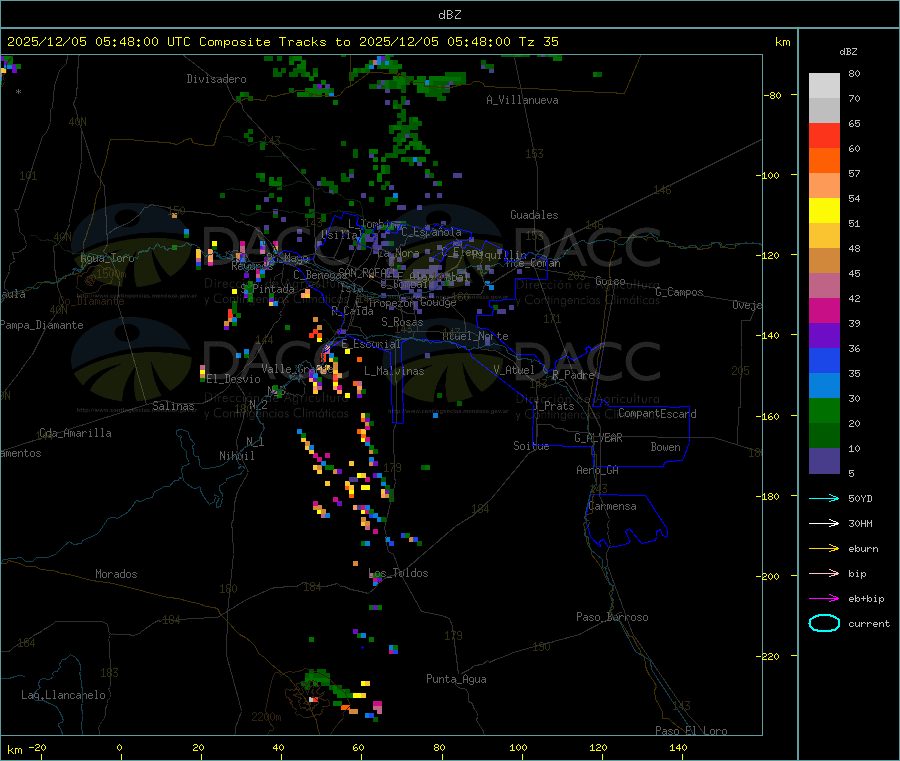Click the Pampa_Diamante place label
This screenshot has height=761, width=900.
tap(42, 325)
